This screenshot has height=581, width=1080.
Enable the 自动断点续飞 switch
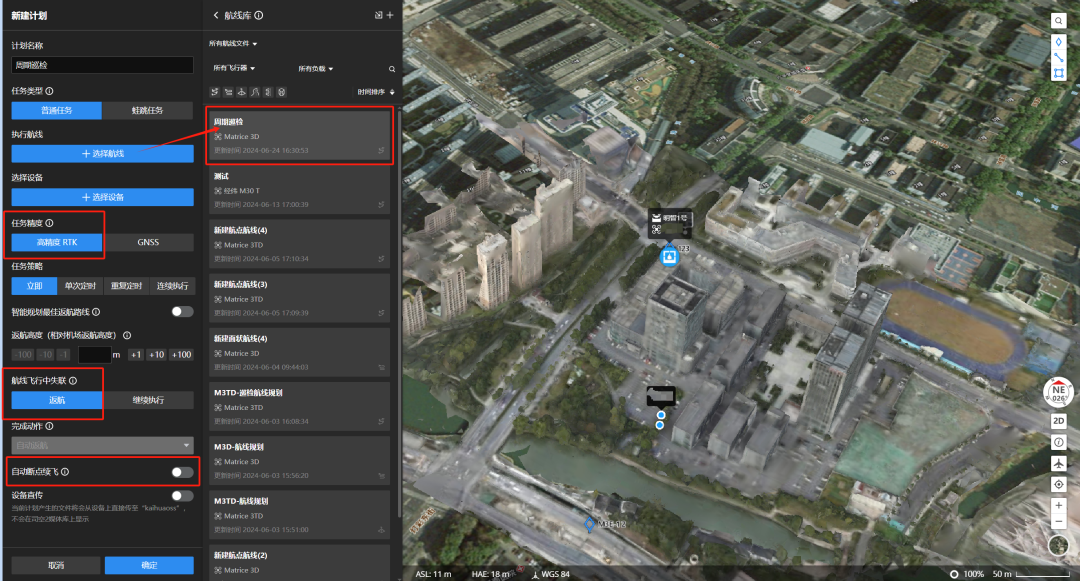(182, 472)
